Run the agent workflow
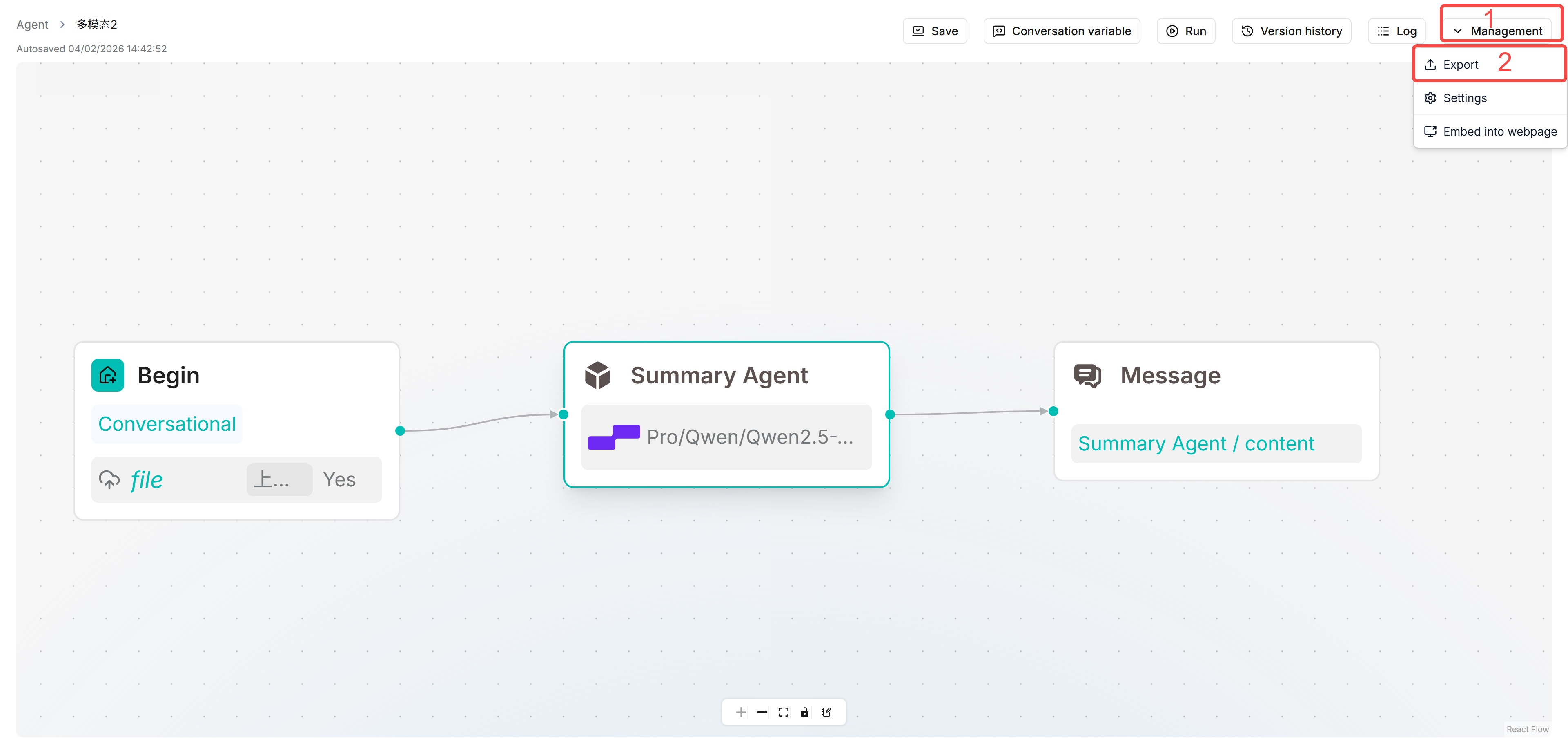Screen dimensions: 1568x744 pyautogui.click(x=1186, y=31)
